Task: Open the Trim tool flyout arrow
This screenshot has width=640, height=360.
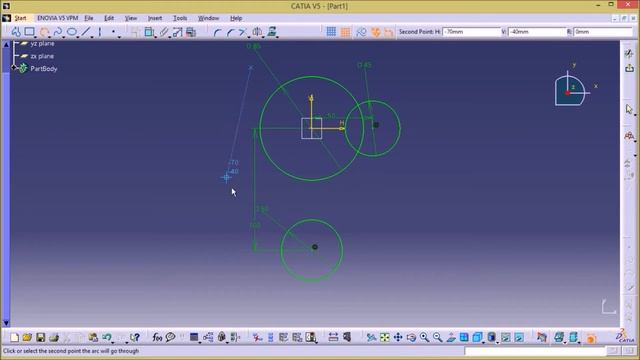Action: click(x=249, y=37)
